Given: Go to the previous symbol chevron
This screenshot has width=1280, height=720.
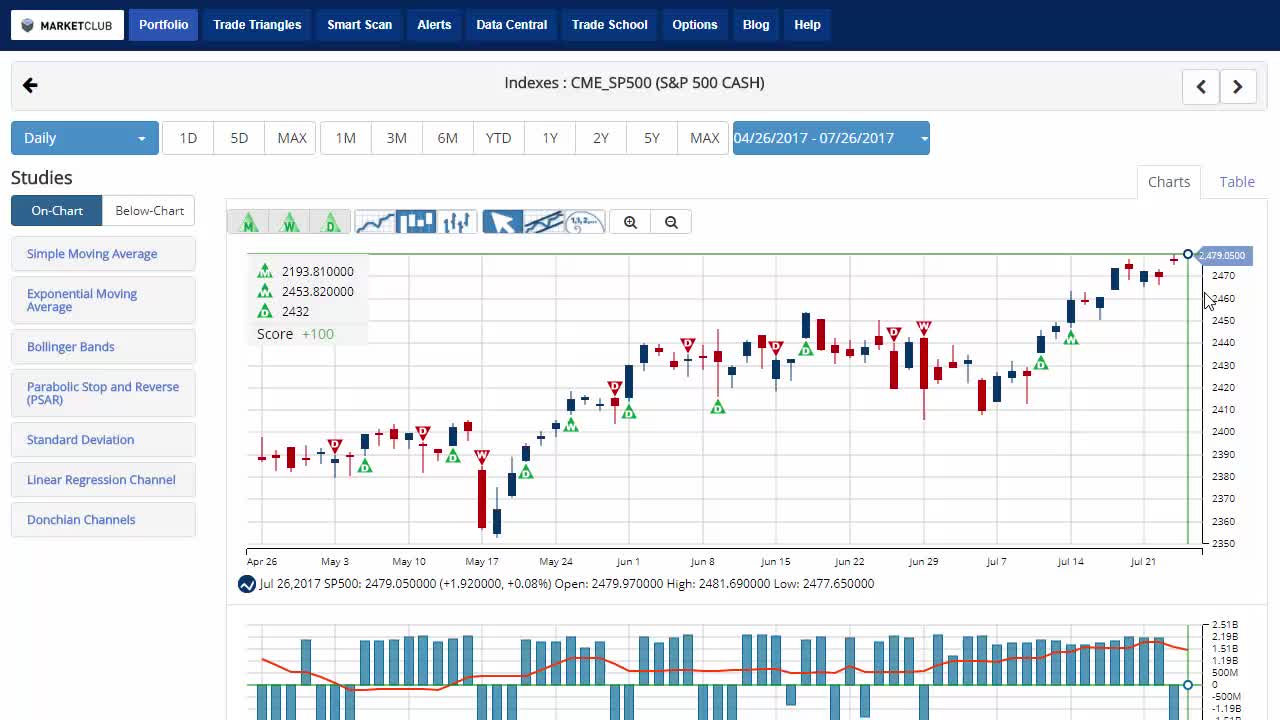Looking at the screenshot, I should click(1201, 87).
